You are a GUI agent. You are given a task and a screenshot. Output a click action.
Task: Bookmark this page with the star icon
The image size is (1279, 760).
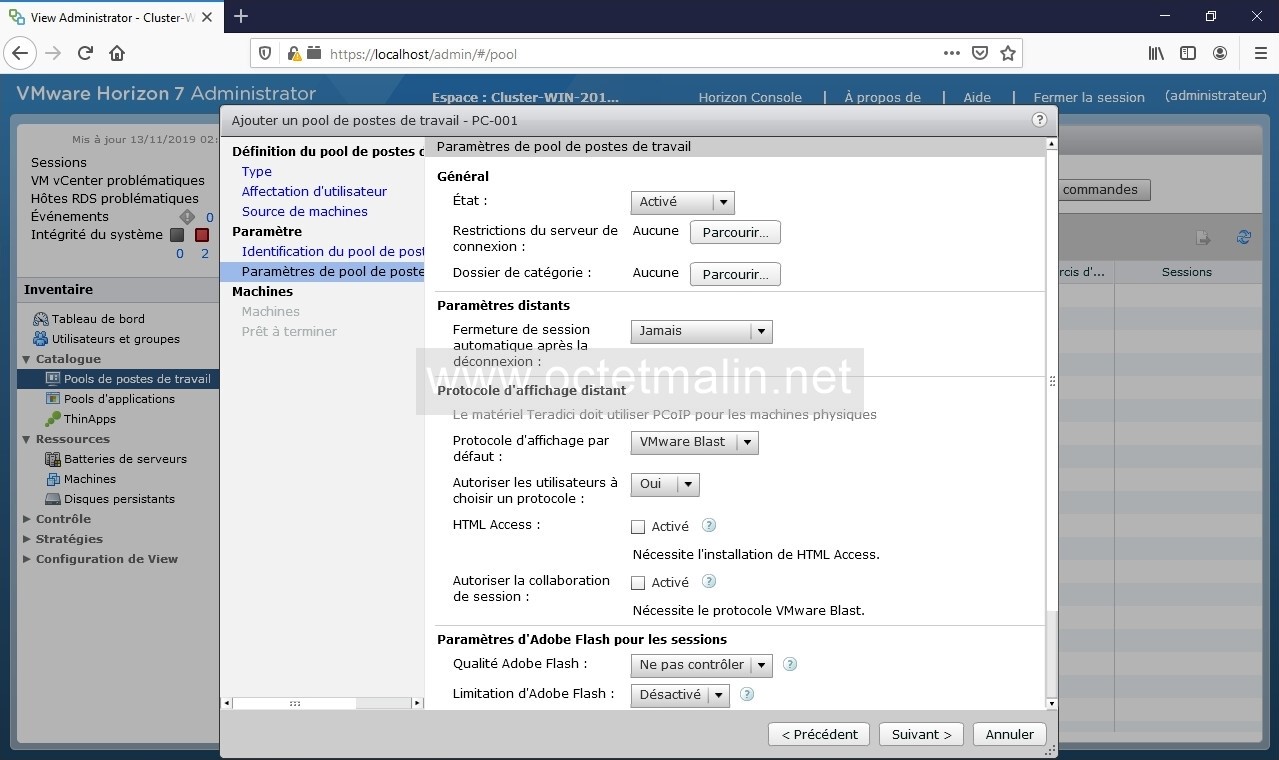1008,53
